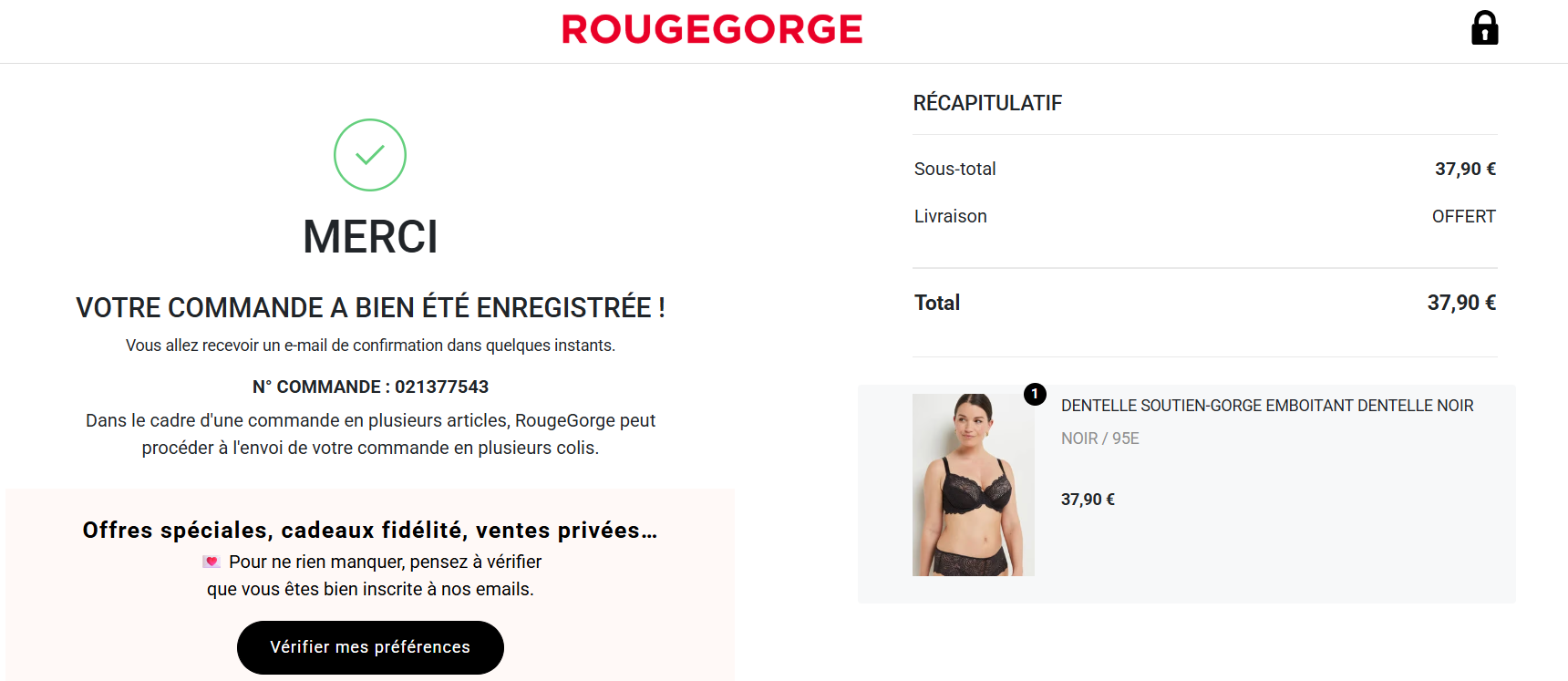1568x681 pixels.
Task: Click Vérifier mes préférences button
Action: (x=370, y=647)
